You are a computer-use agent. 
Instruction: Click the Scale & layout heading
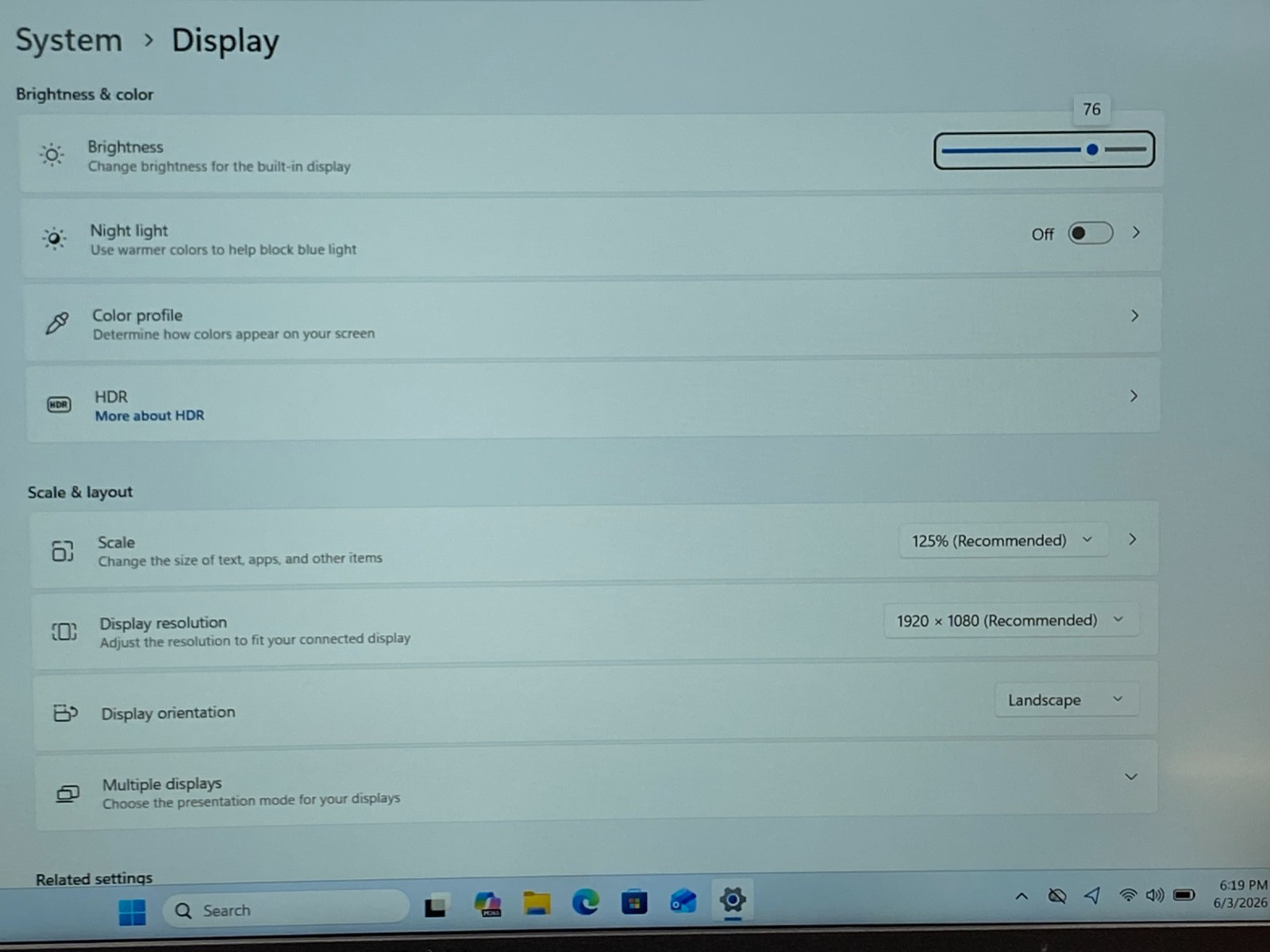tap(80, 492)
